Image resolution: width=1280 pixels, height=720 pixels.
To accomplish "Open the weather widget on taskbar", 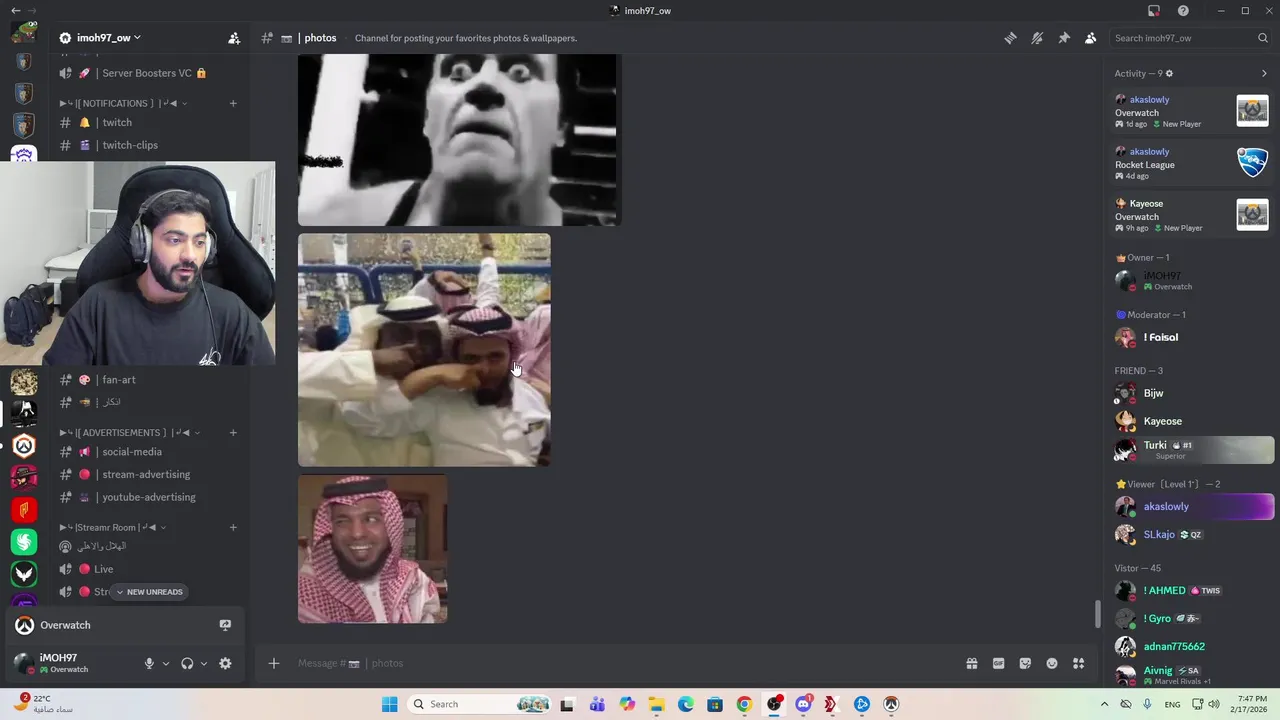I will click(45, 704).
